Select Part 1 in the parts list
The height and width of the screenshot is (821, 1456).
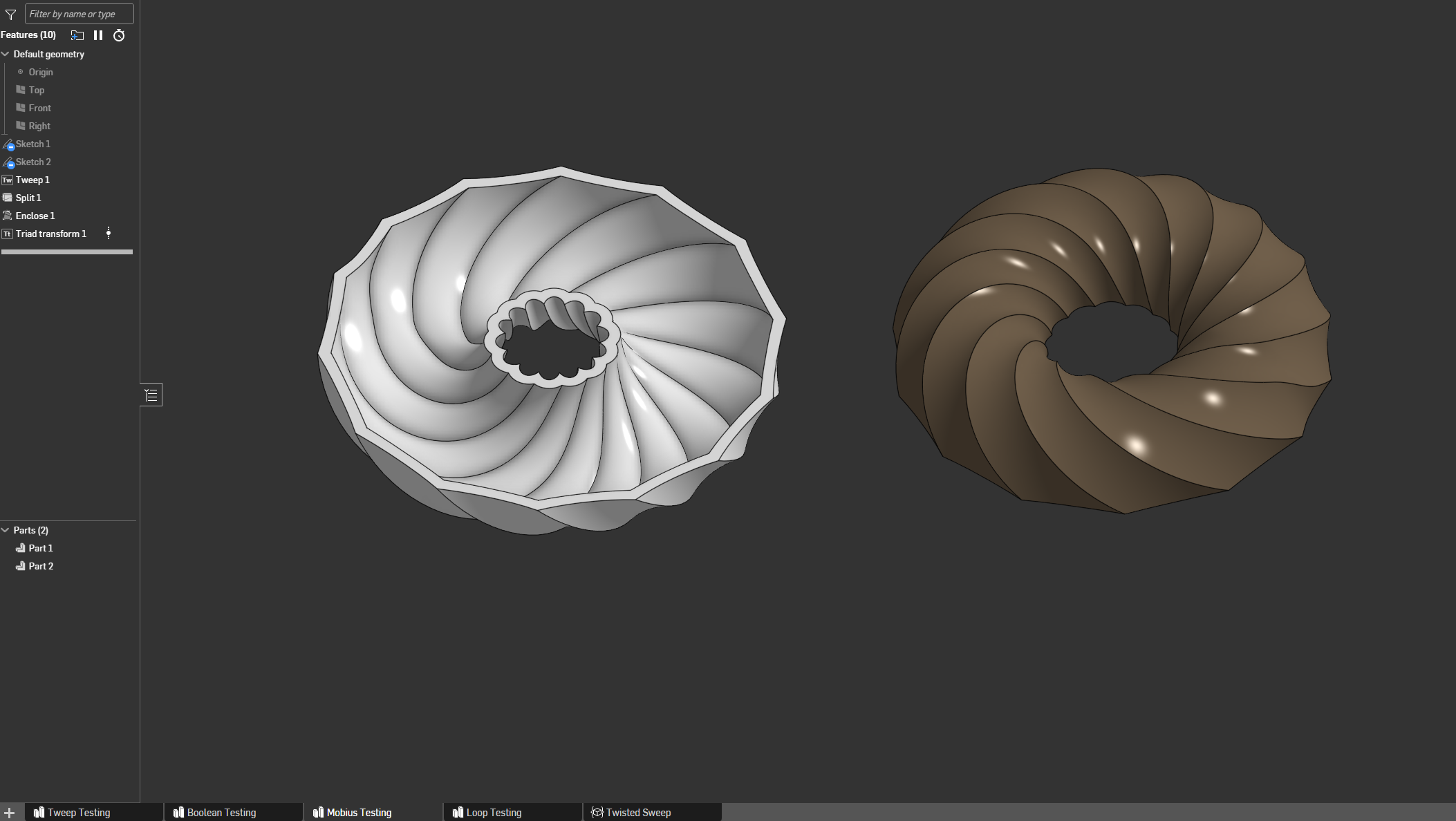41,548
